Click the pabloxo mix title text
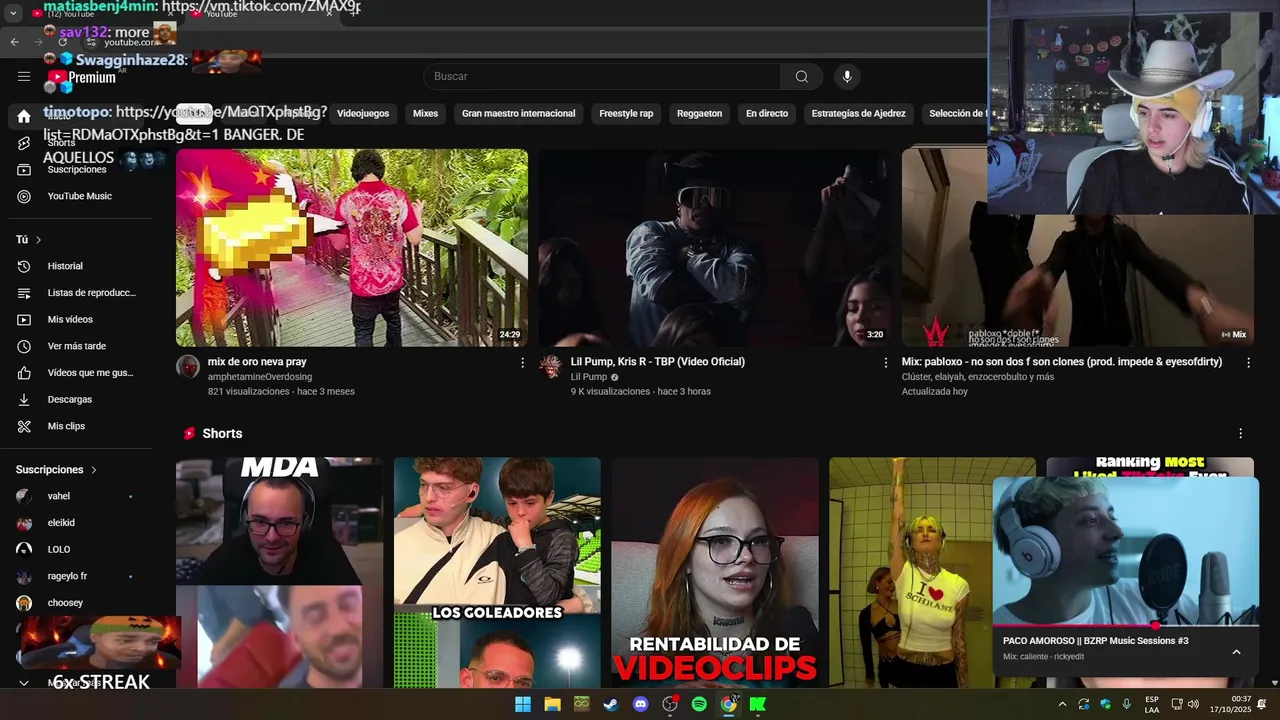This screenshot has width=1280, height=720. click(x=1062, y=362)
